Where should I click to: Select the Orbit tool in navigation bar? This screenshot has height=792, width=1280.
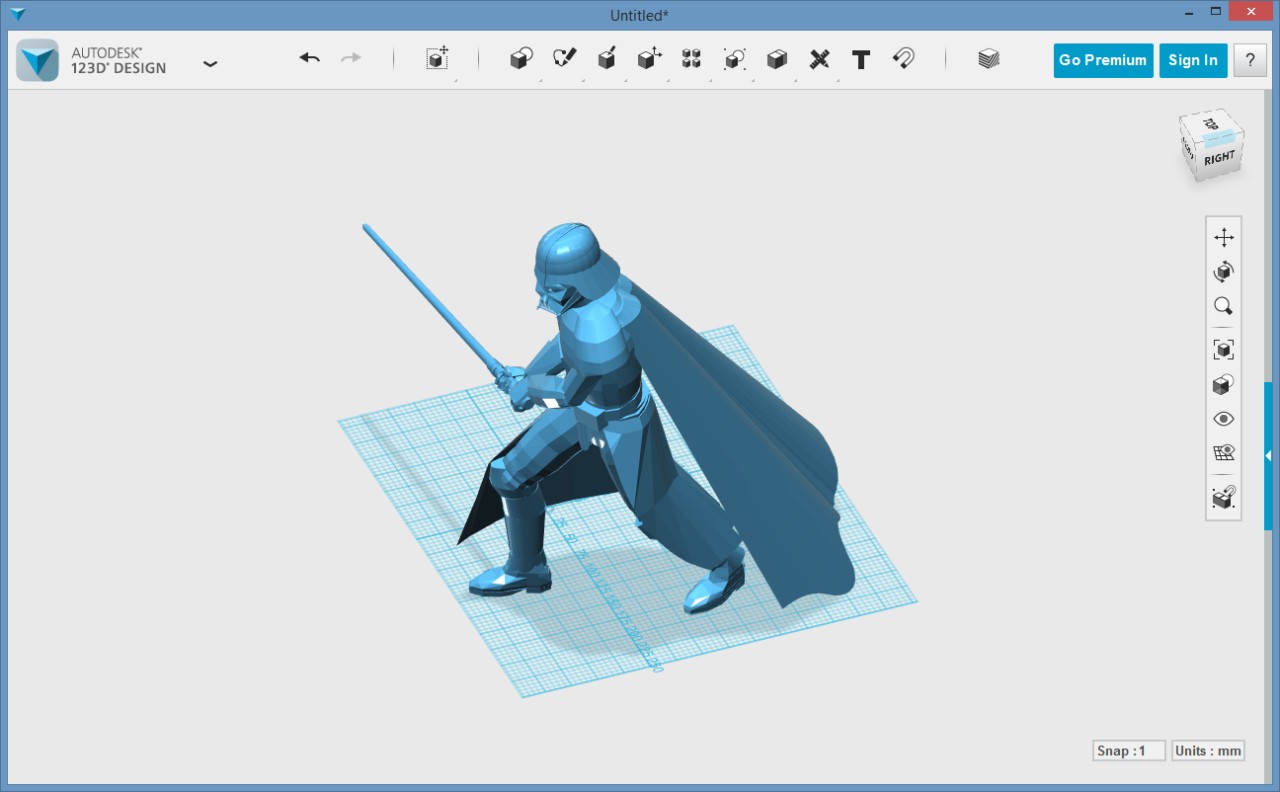click(x=1223, y=272)
